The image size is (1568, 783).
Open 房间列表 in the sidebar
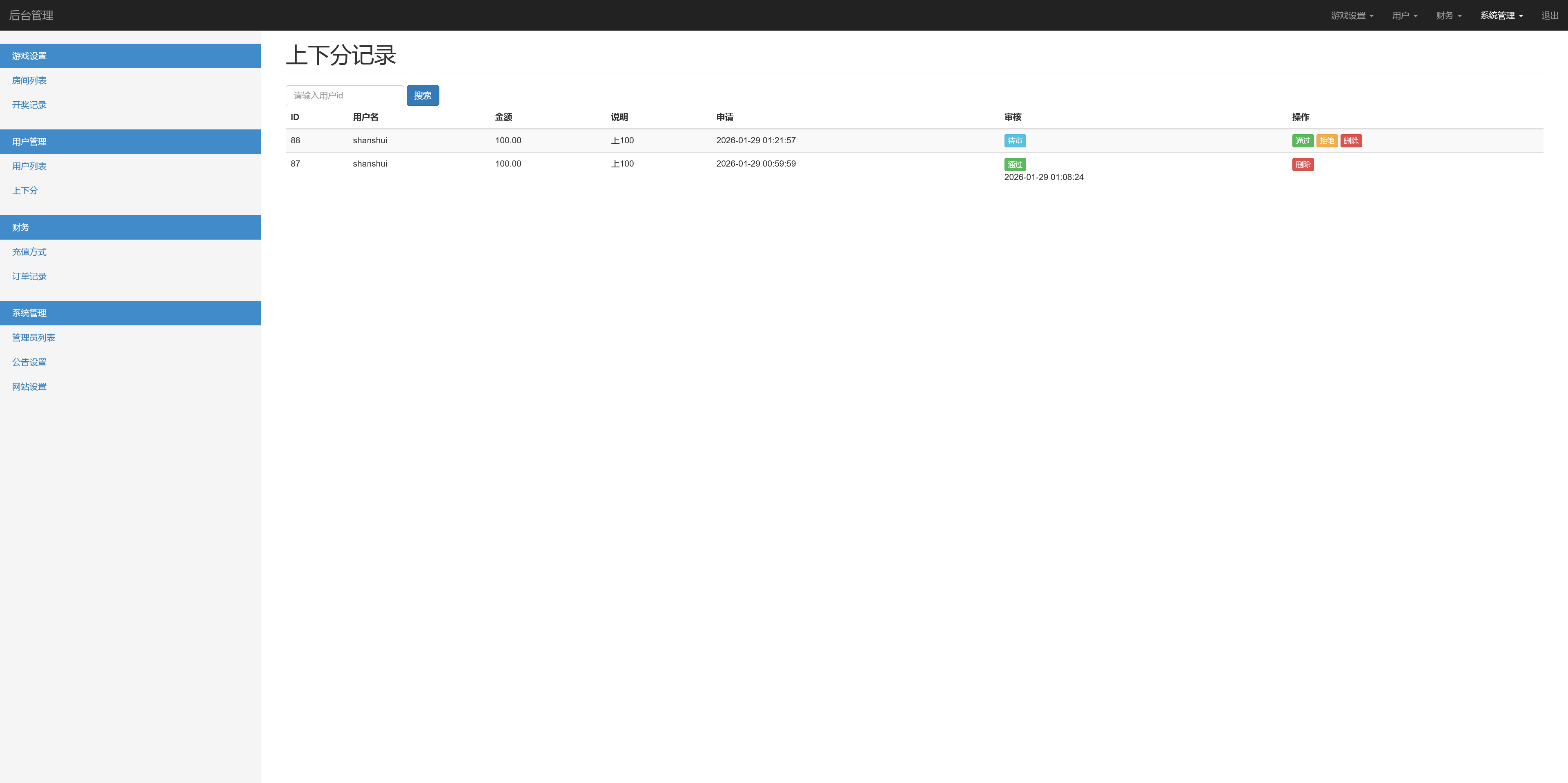(29, 80)
